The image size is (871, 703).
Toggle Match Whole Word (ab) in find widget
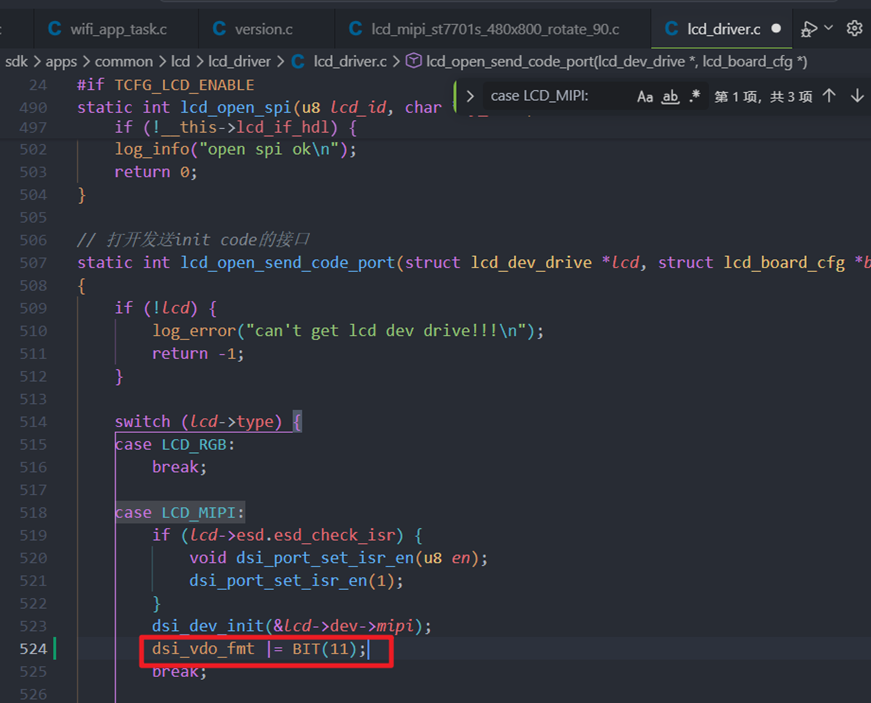(x=670, y=97)
